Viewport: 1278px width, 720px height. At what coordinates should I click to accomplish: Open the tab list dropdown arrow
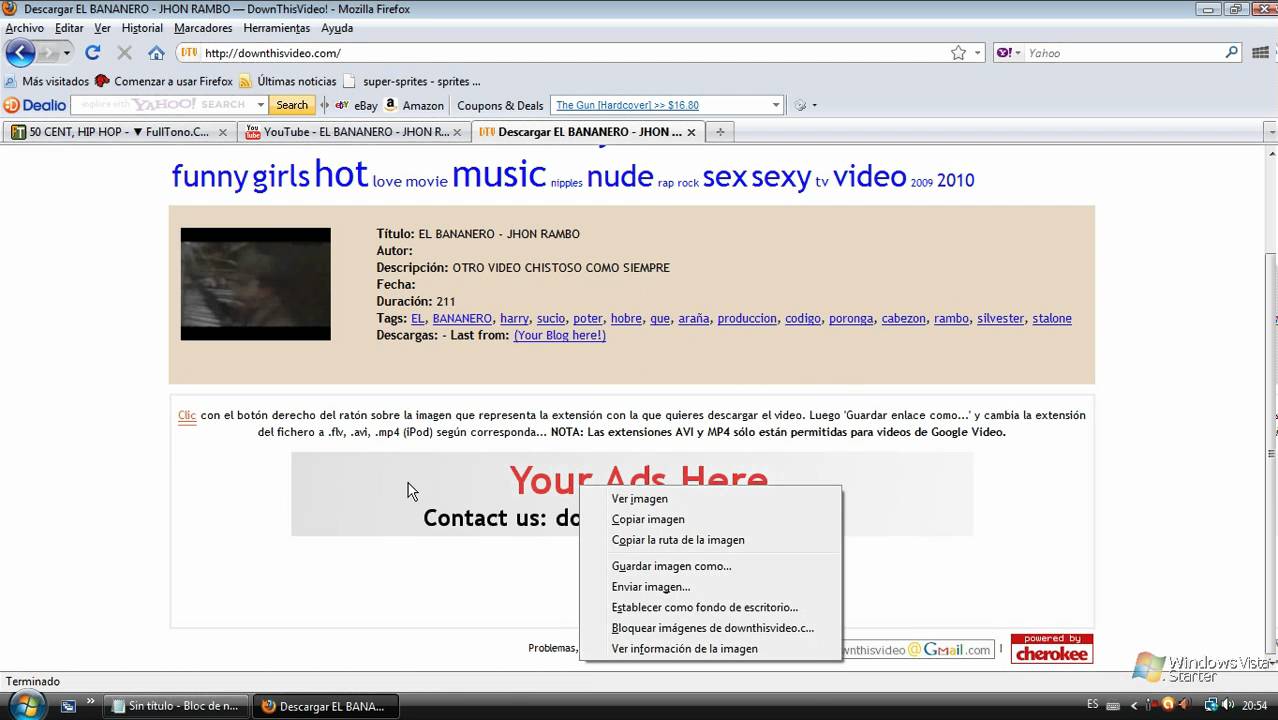coord(1272,132)
